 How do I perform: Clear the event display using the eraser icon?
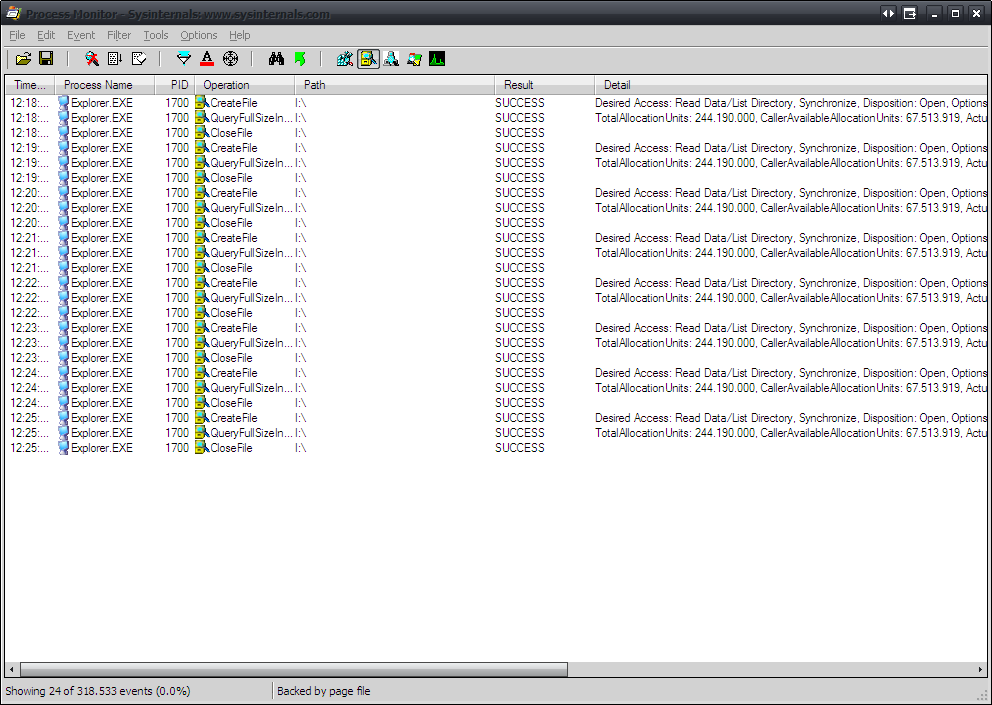[x=139, y=59]
